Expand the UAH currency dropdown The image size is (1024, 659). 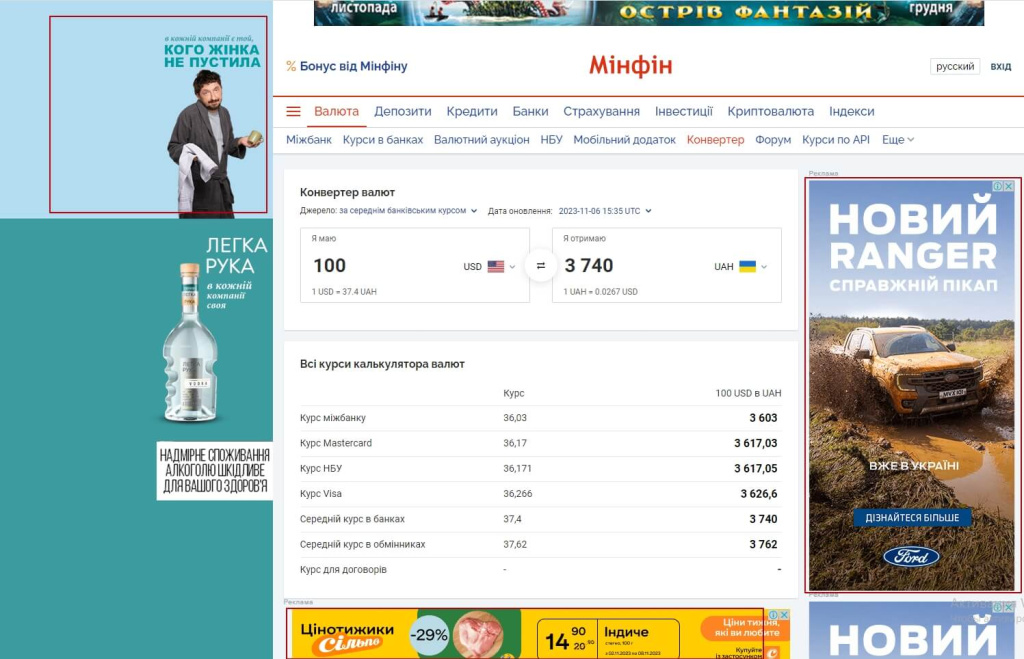(x=763, y=266)
